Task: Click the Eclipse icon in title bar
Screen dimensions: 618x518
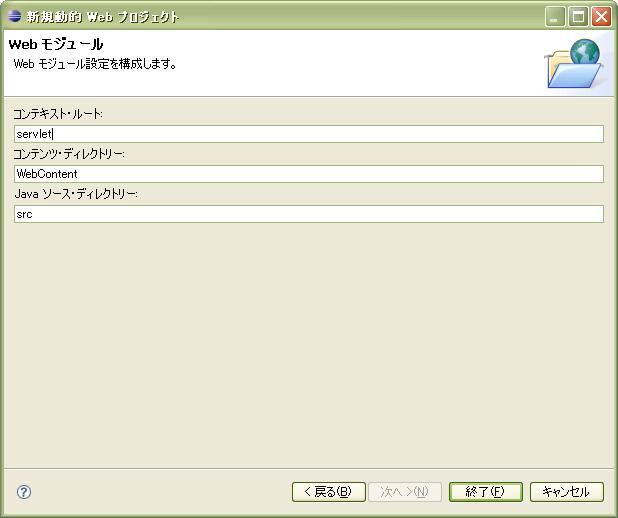Action: click(x=14, y=16)
